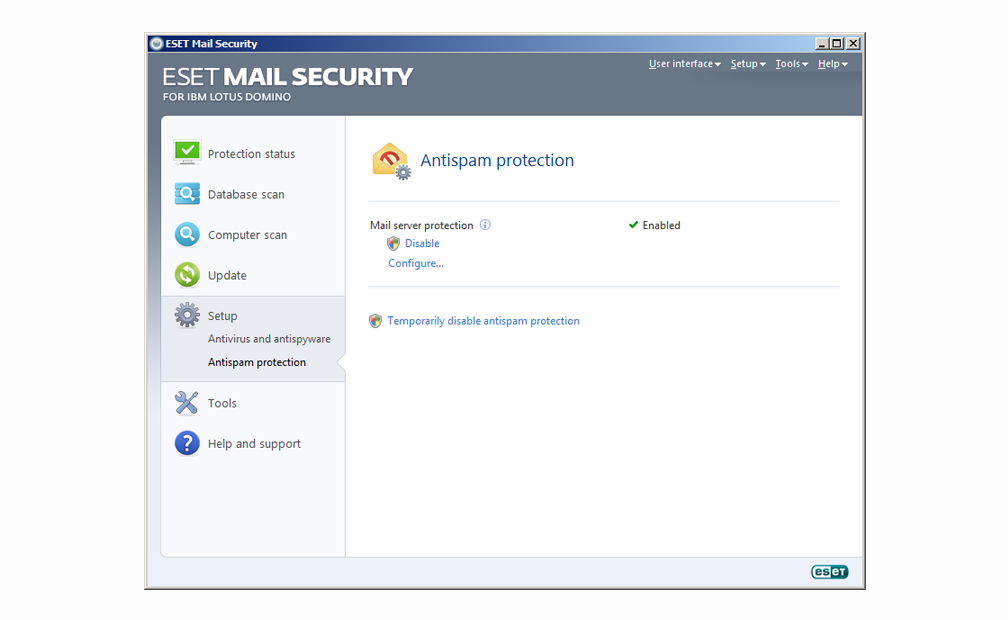Minimize the ESET Mail Security window
This screenshot has width=1008, height=620.
tap(822, 43)
